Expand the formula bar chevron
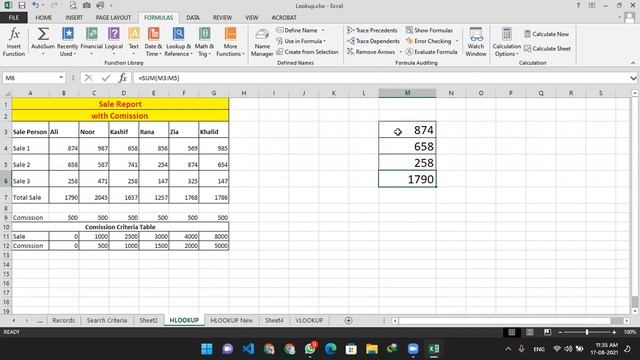 633,78
